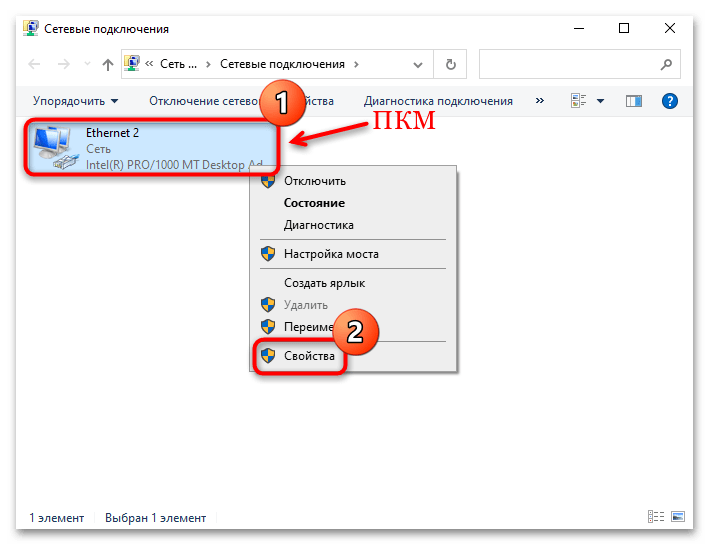Click the 'Сеть ...' breadcrumb segment
709x545 pixels.
click(178, 64)
